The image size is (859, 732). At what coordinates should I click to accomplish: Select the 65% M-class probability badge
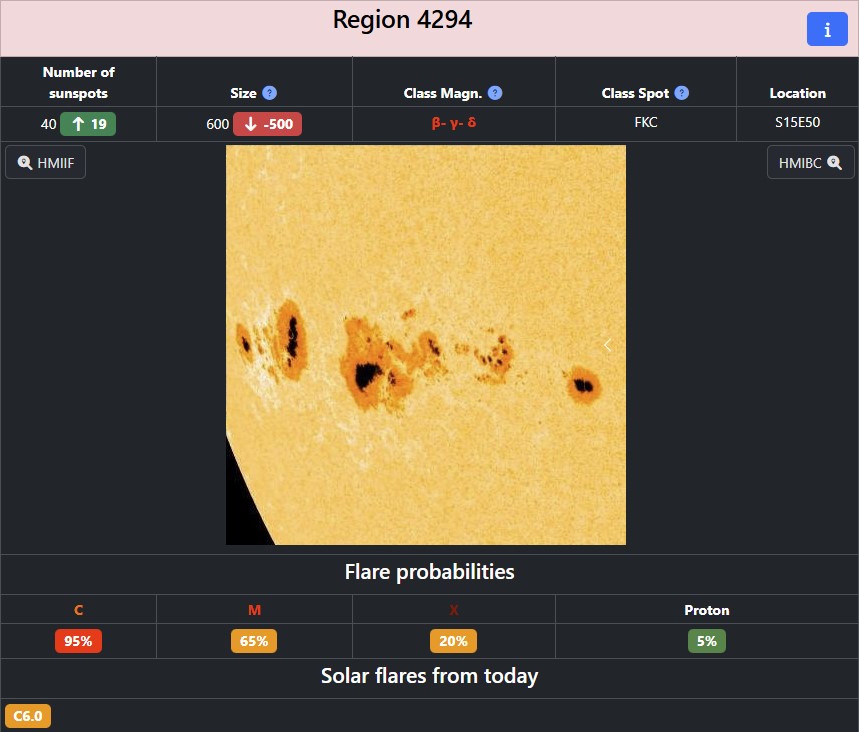[x=254, y=641]
